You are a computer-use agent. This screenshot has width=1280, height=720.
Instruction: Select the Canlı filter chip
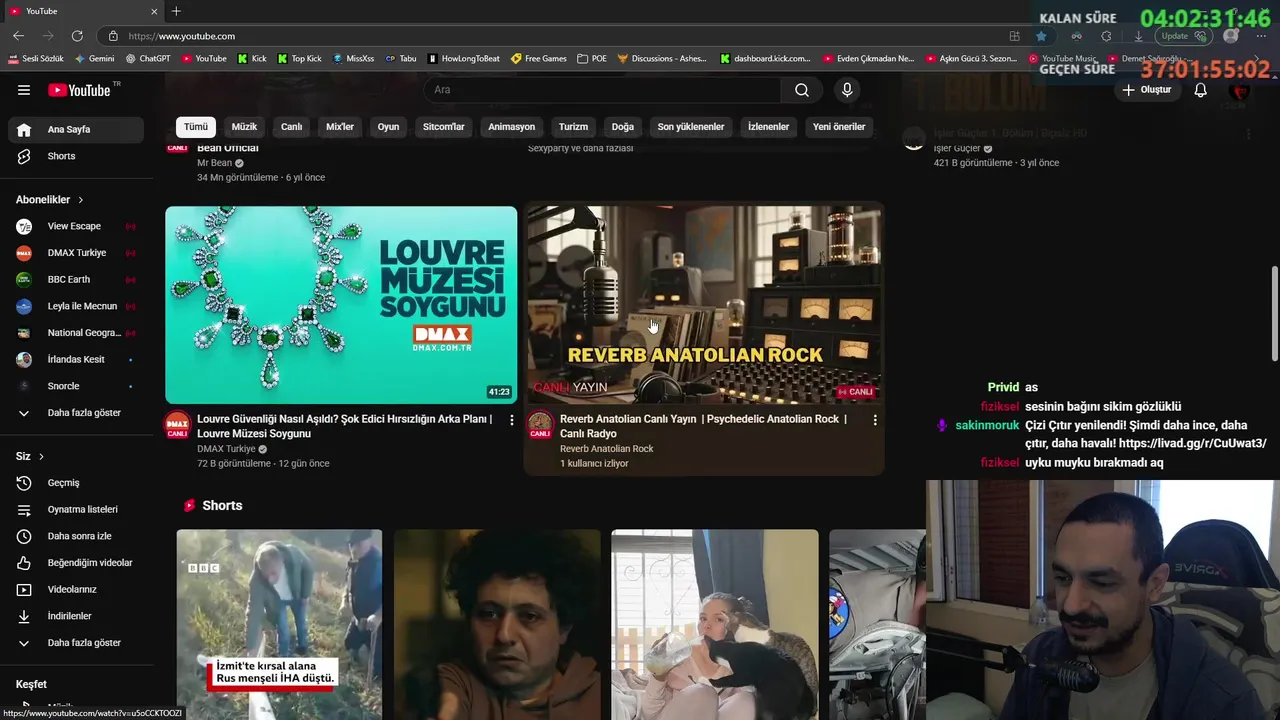292,127
